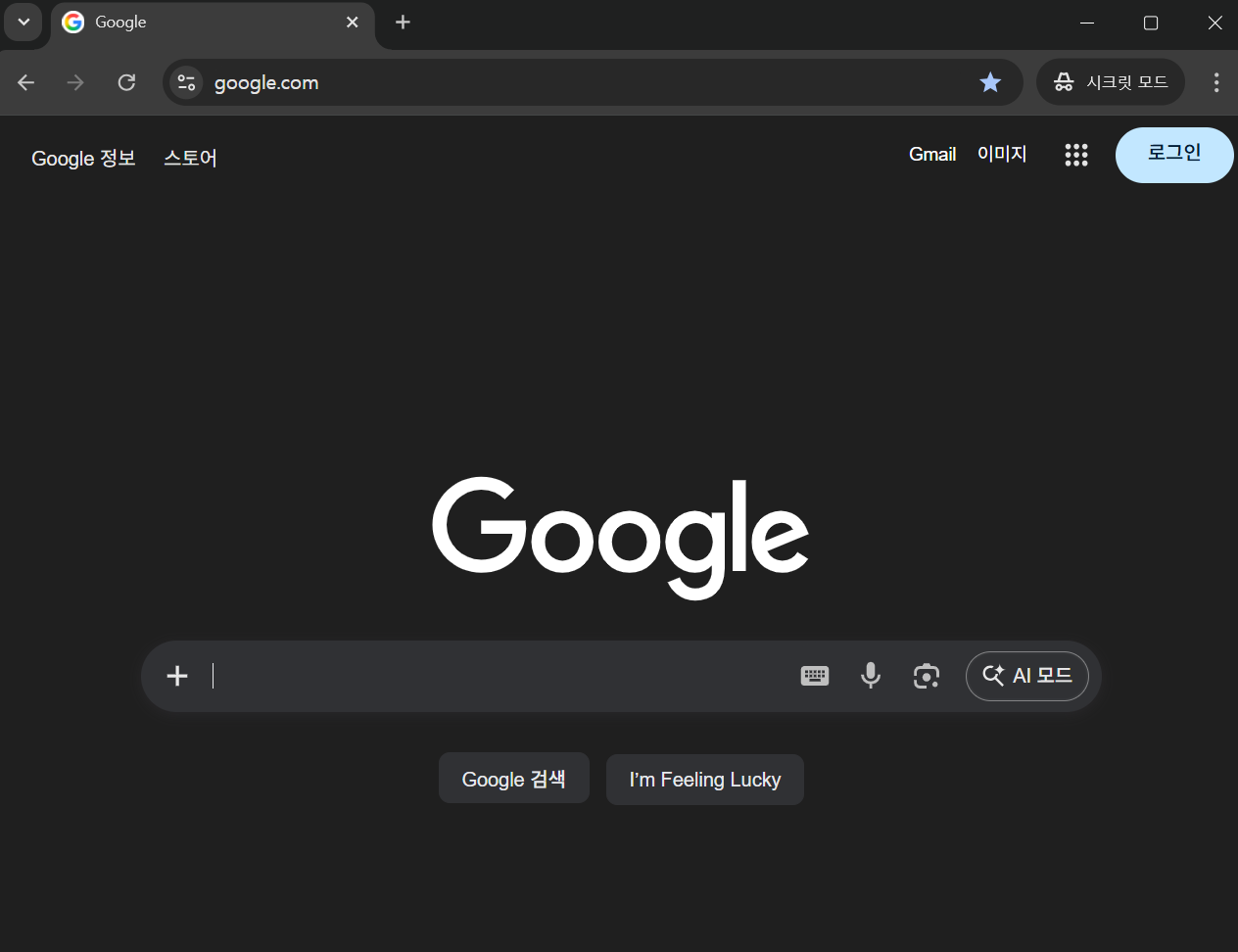1238x952 pixels.
Task: Start voice search with microphone
Action: pos(871,676)
